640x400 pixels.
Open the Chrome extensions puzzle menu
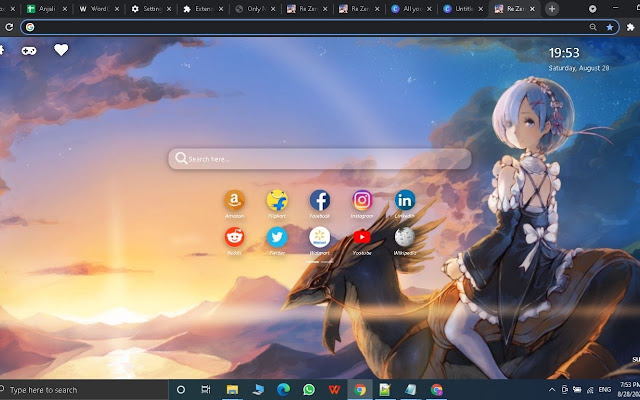point(630,27)
